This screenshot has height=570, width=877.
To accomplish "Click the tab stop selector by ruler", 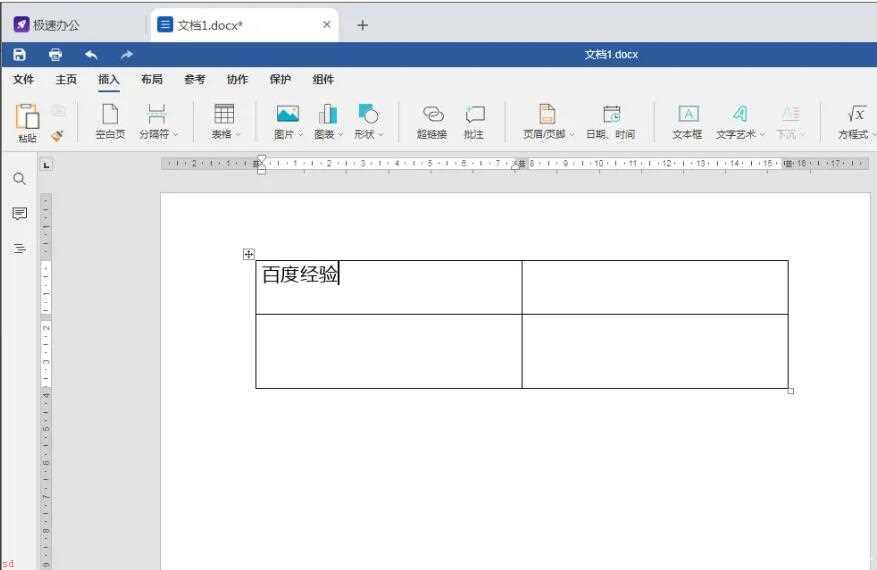I will coord(46,164).
